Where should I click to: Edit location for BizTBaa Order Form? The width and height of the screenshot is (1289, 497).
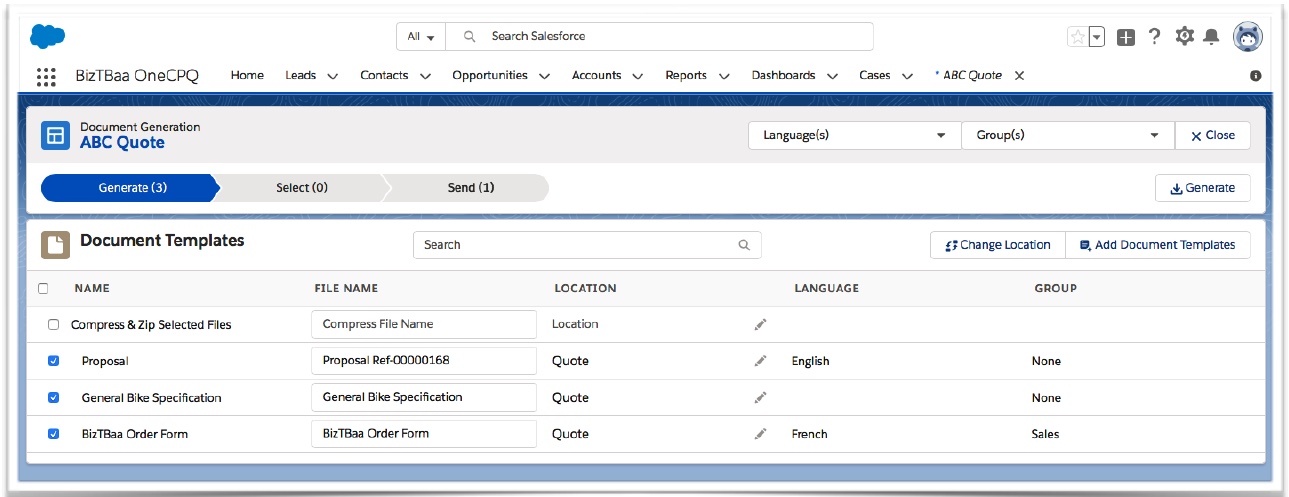click(x=760, y=434)
